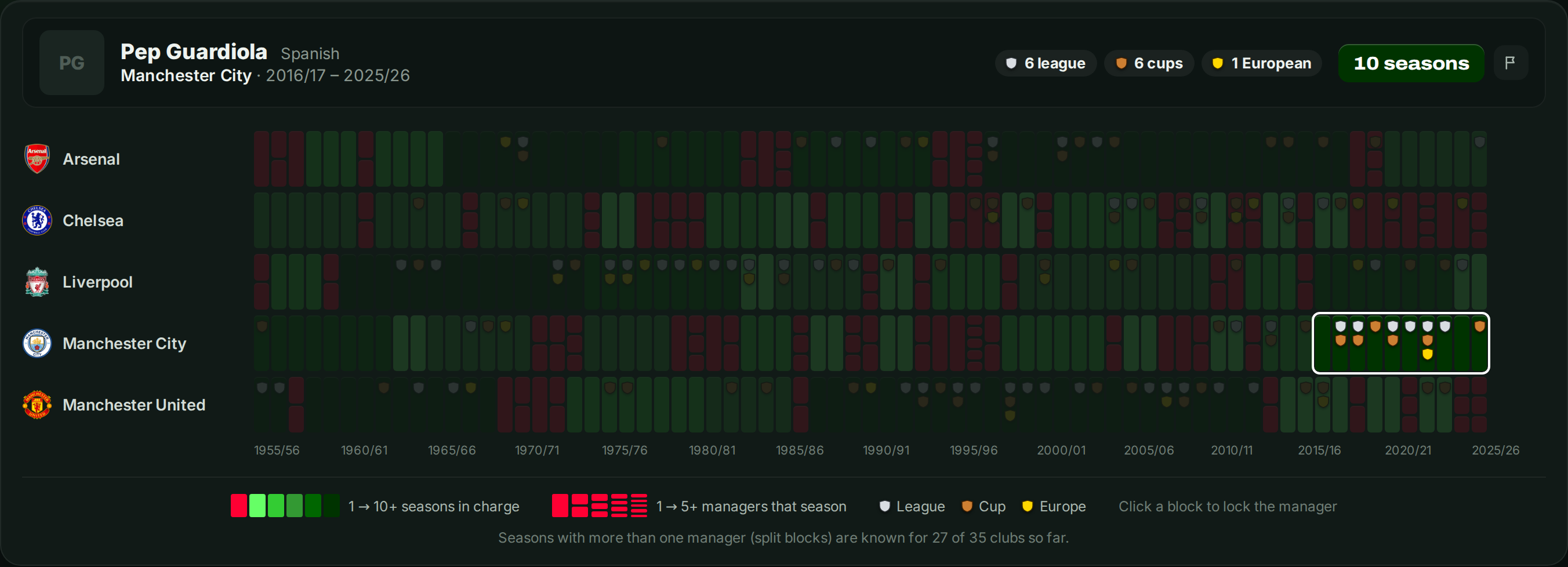
Task: Click the five-stripe red managers legend swatch
Action: coord(638,506)
